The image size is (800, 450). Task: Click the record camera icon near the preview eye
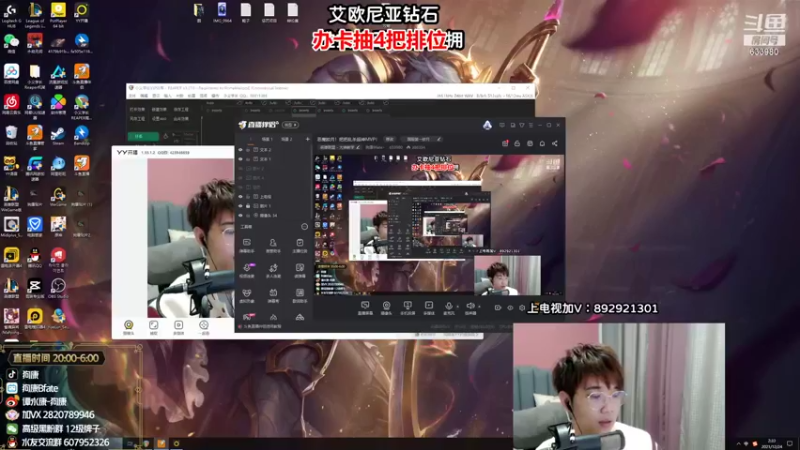click(x=497, y=308)
